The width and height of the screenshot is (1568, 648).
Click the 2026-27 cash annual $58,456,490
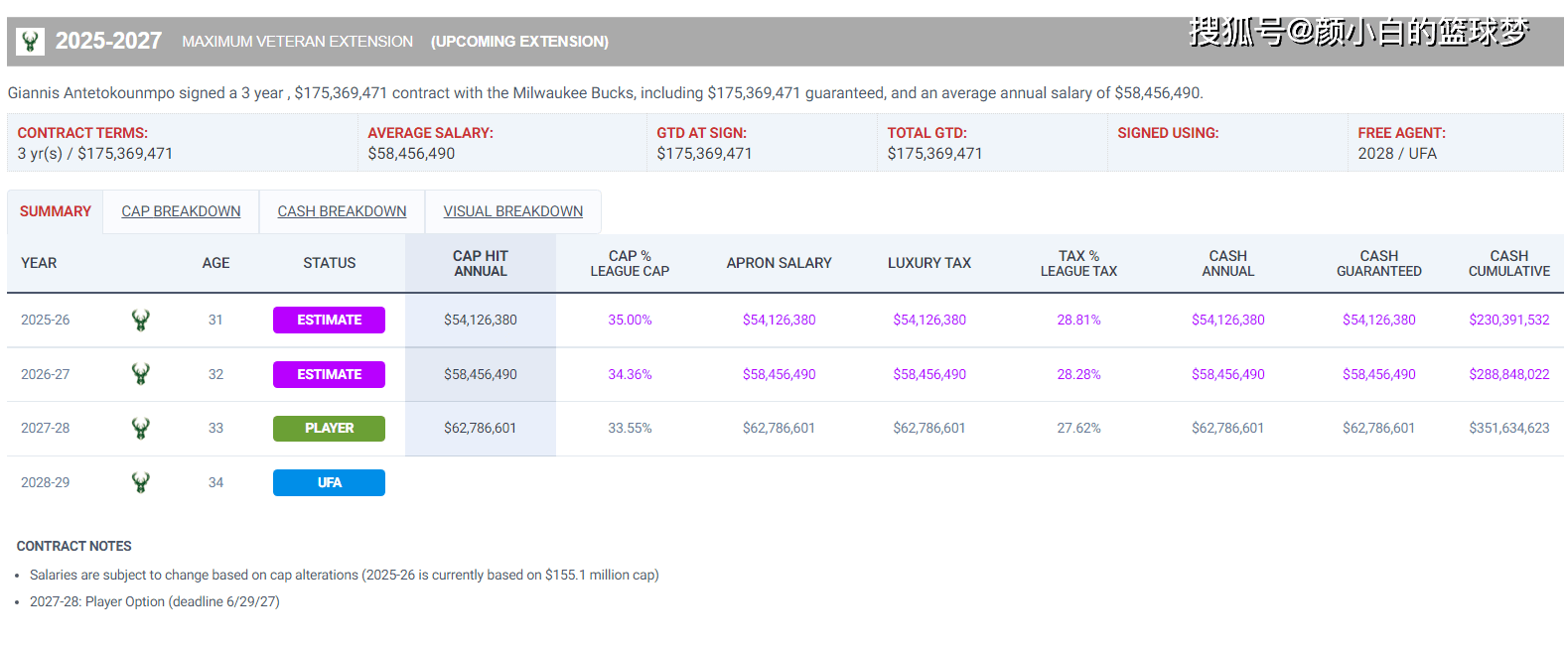point(1228,374)
